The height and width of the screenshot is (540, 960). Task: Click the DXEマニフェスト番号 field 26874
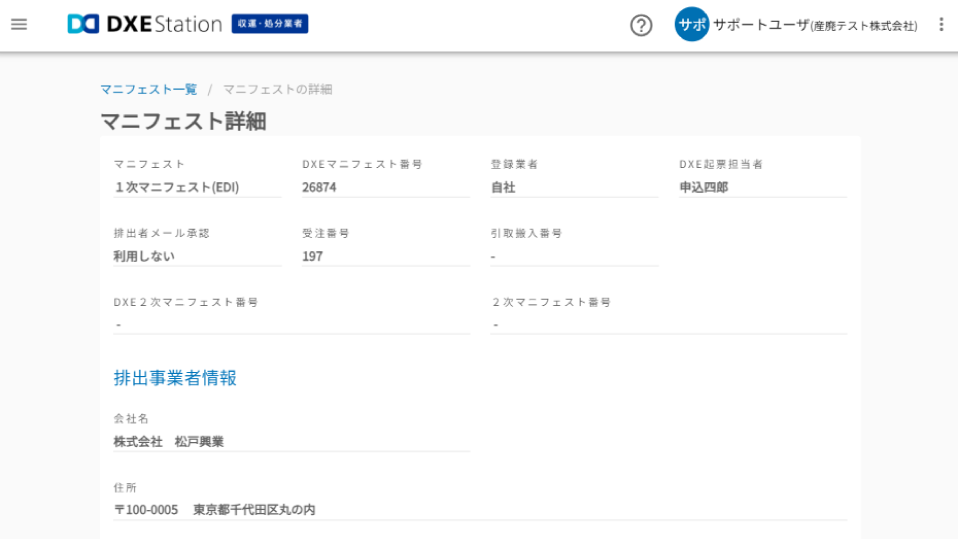pyautogui.click(x=385, y=187)
